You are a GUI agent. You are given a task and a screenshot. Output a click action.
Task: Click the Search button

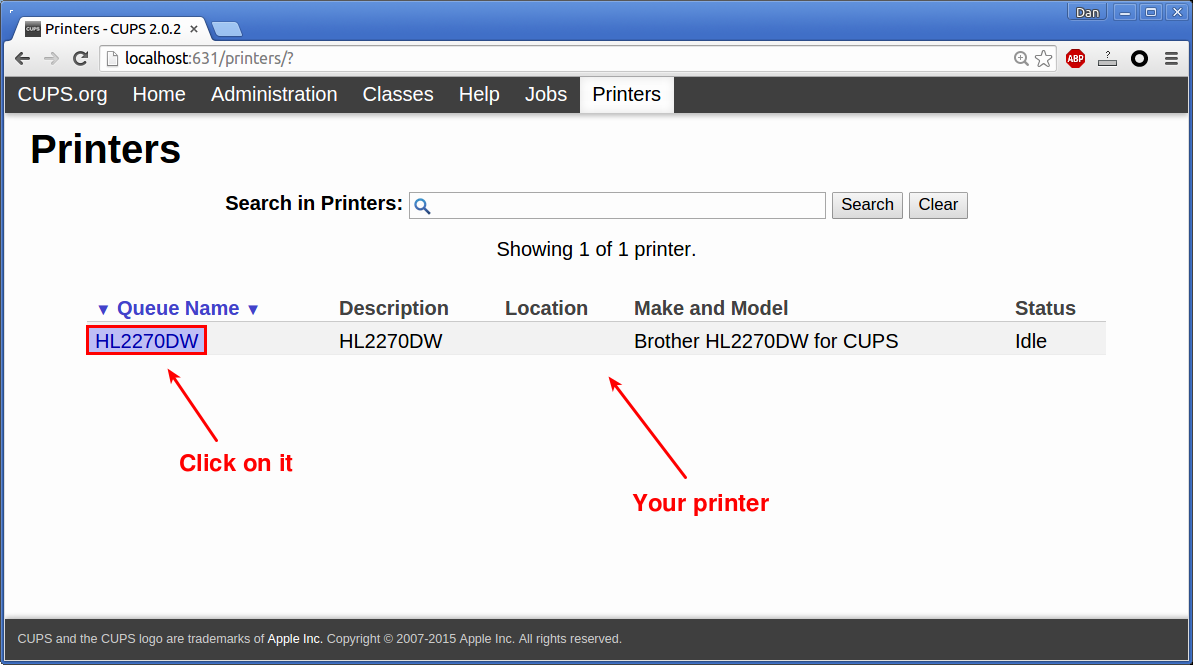point(867,205)
